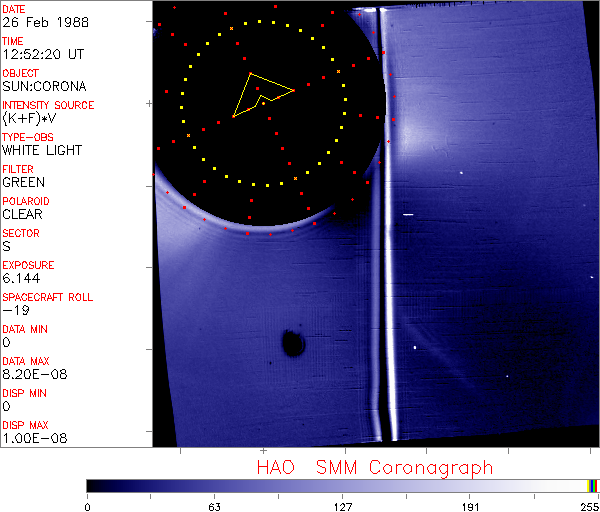Select the CLEAR polaroid value
Screen dimensions: 600x512
tap(22, 214)
